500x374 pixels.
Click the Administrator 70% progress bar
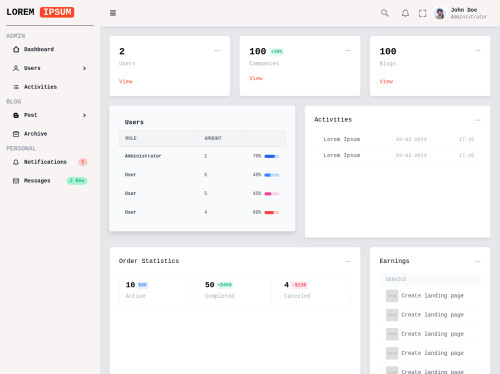coord(272,156)
